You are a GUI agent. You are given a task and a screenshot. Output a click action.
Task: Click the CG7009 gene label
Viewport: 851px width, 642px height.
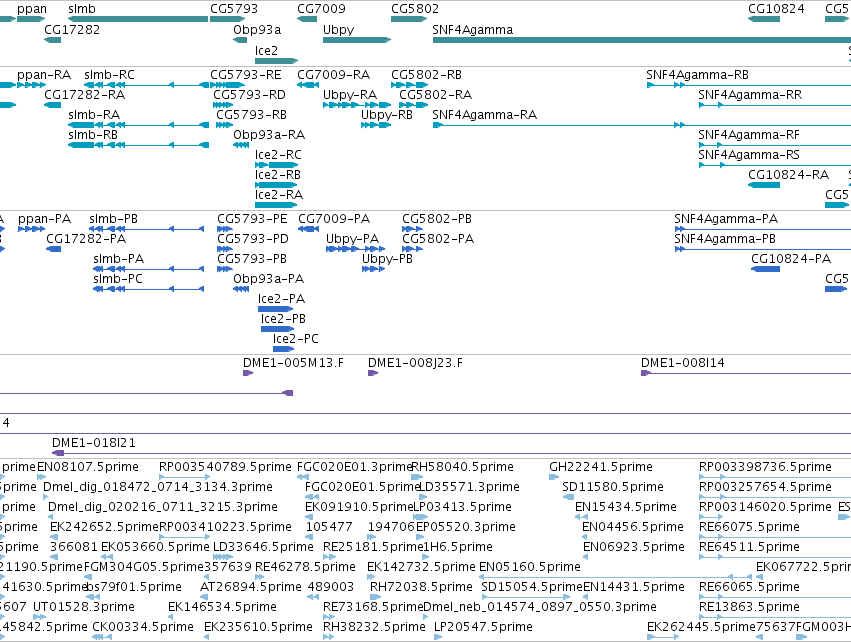pyautogui.click(x=321, y=9)
